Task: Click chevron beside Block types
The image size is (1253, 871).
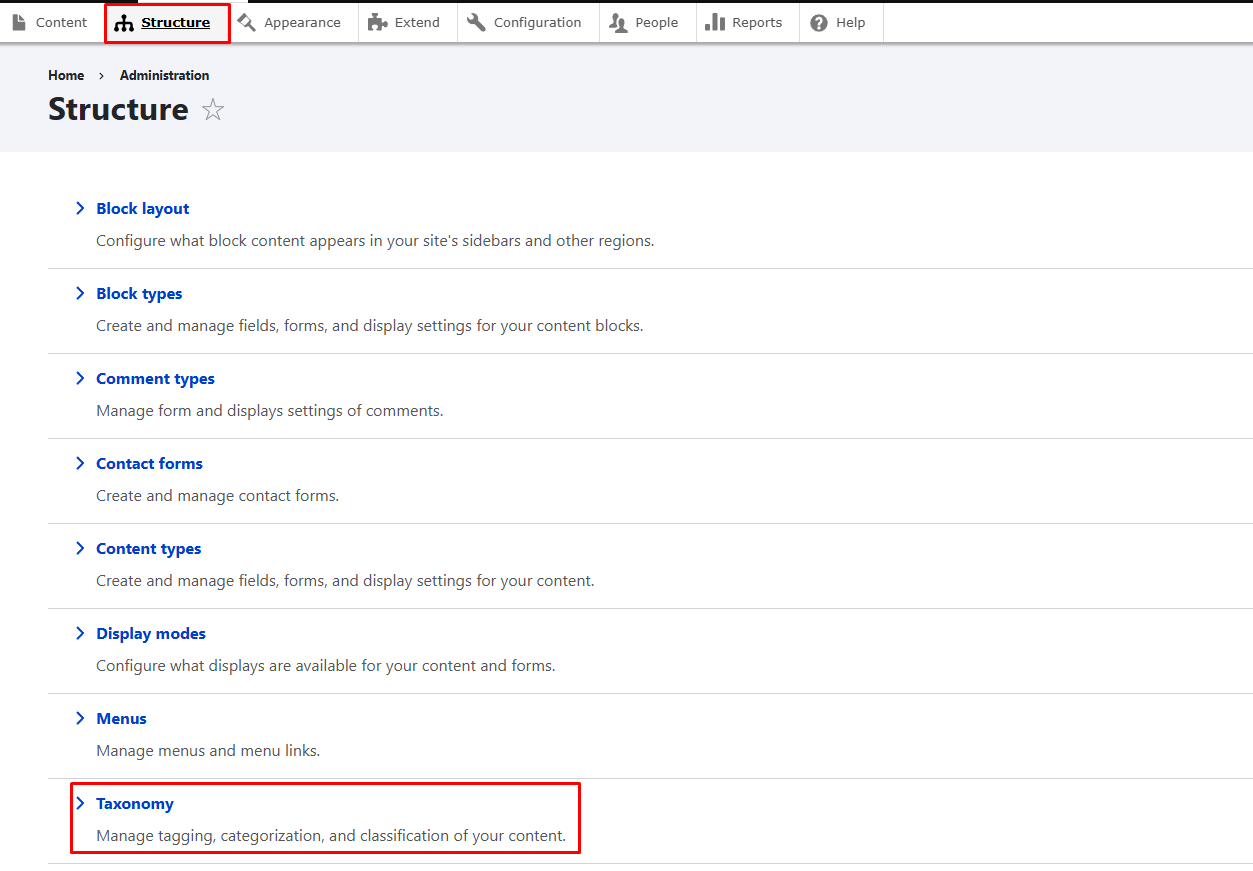Action: point(80,293)
